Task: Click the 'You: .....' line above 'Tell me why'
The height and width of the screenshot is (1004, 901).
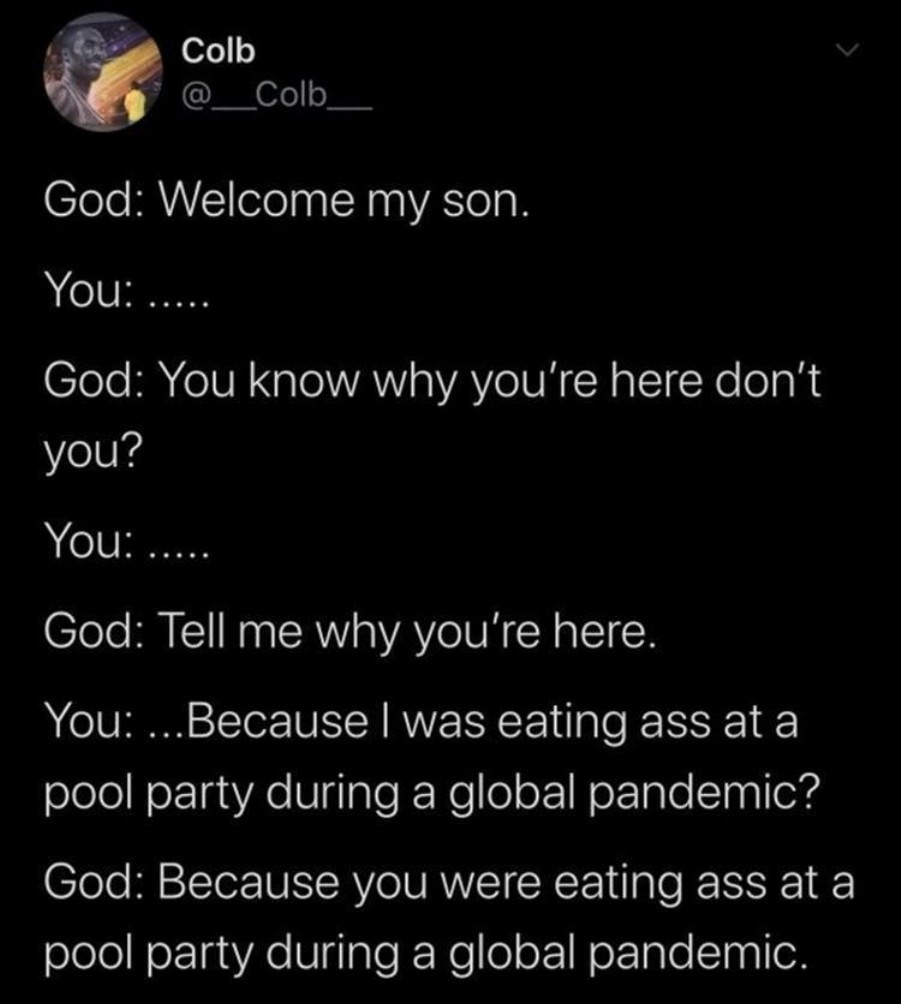Action: pyautogui.click(x=126, y=542)
